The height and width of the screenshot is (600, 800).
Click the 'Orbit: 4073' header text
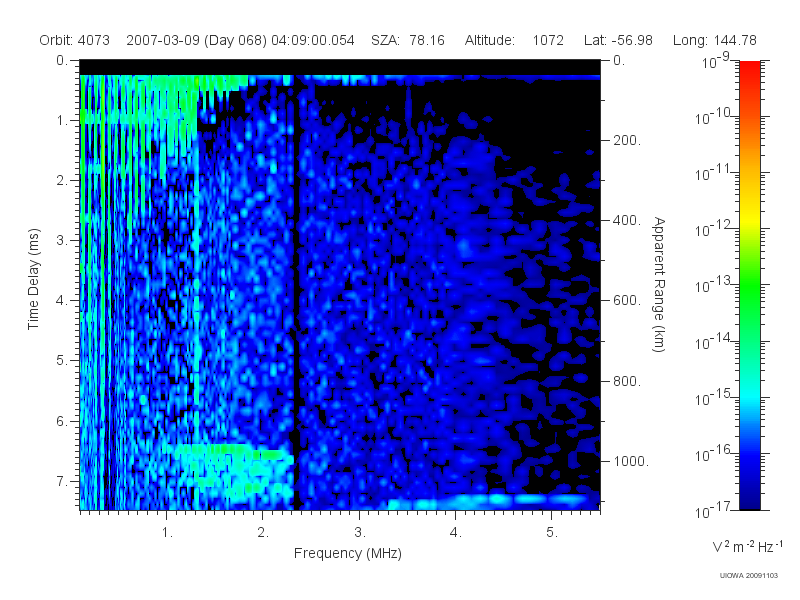tap(74, 40)
